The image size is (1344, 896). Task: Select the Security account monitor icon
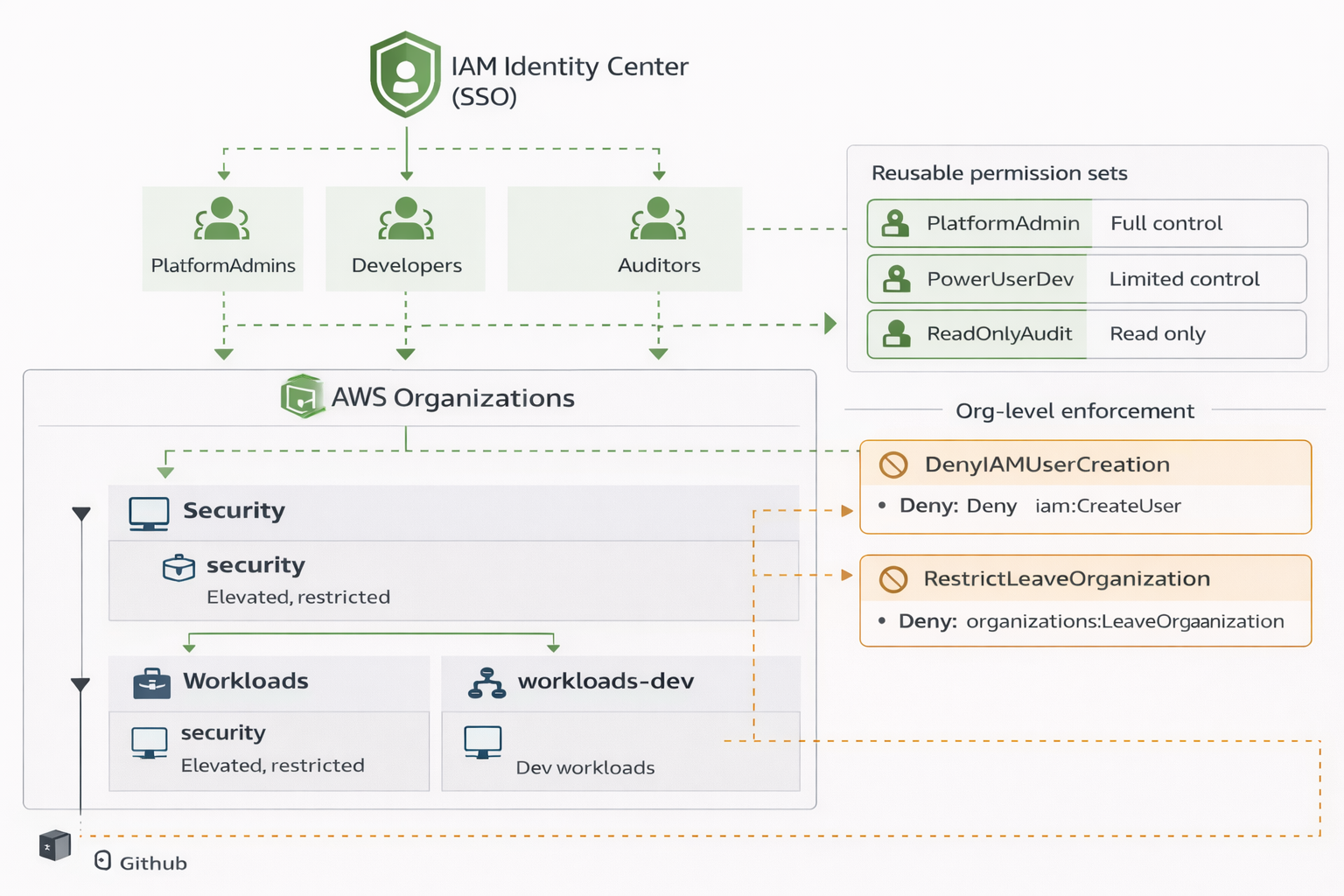pyautogui.click(x=147, y=511)
